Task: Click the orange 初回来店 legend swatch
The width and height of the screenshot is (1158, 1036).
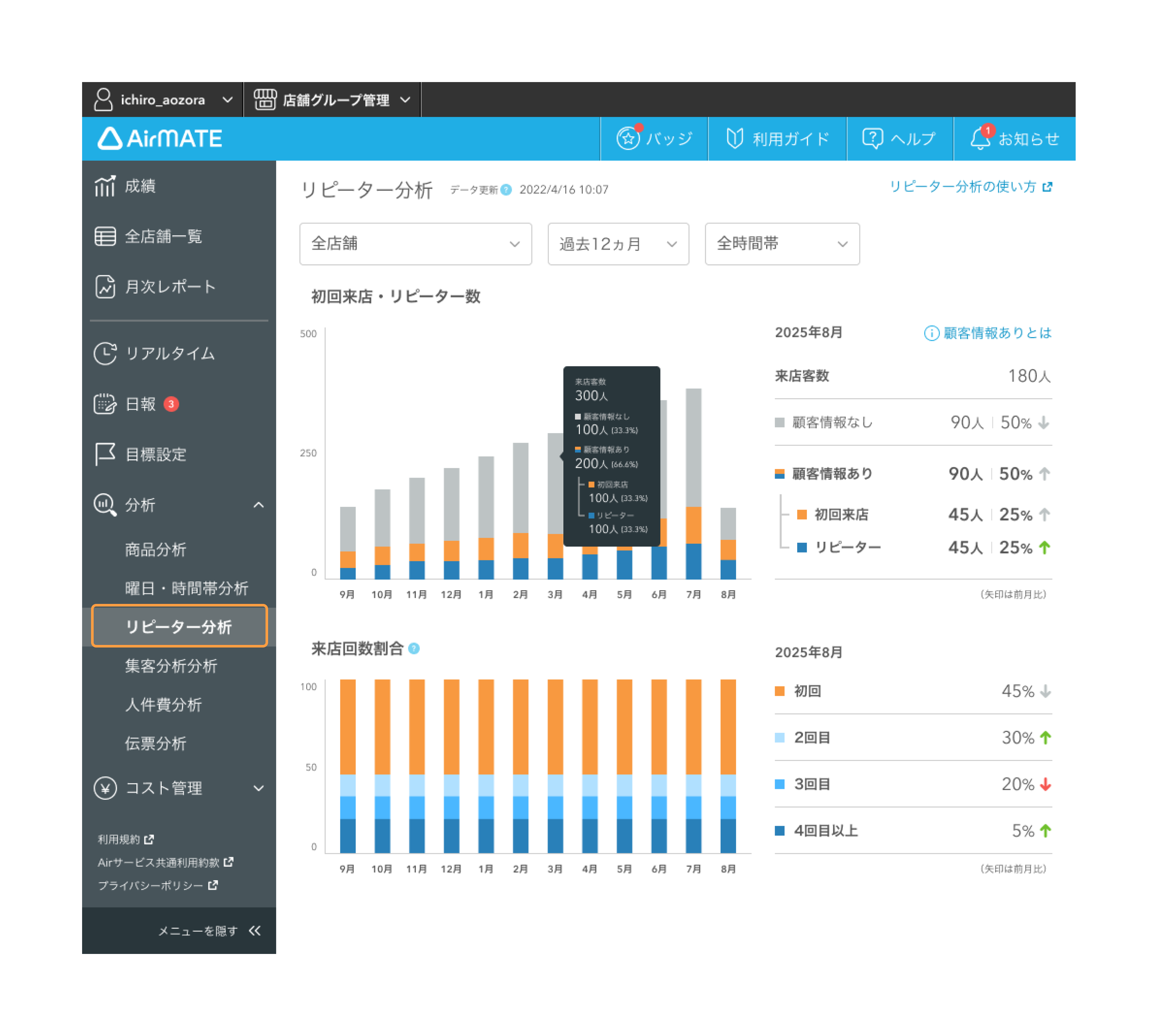Action: [801, 514]
